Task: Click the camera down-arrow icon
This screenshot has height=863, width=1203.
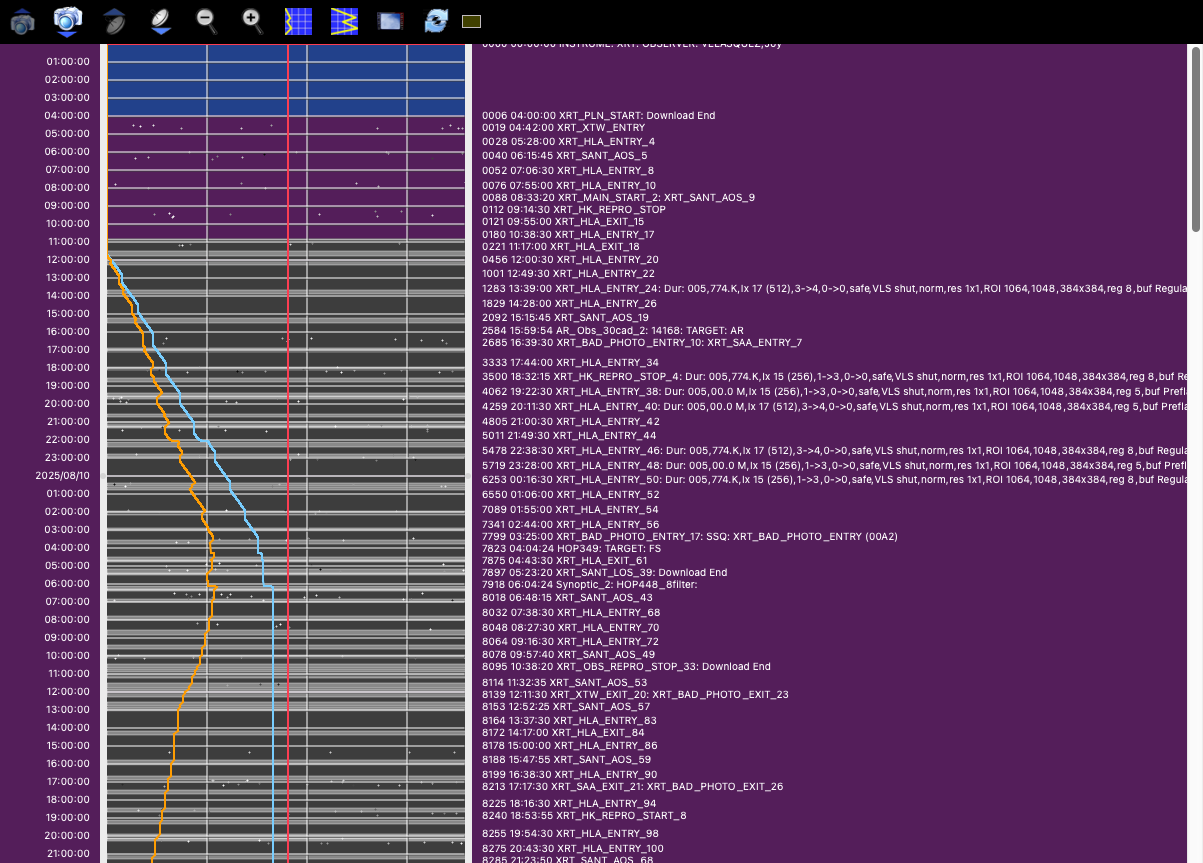Action: coord(67,21)
